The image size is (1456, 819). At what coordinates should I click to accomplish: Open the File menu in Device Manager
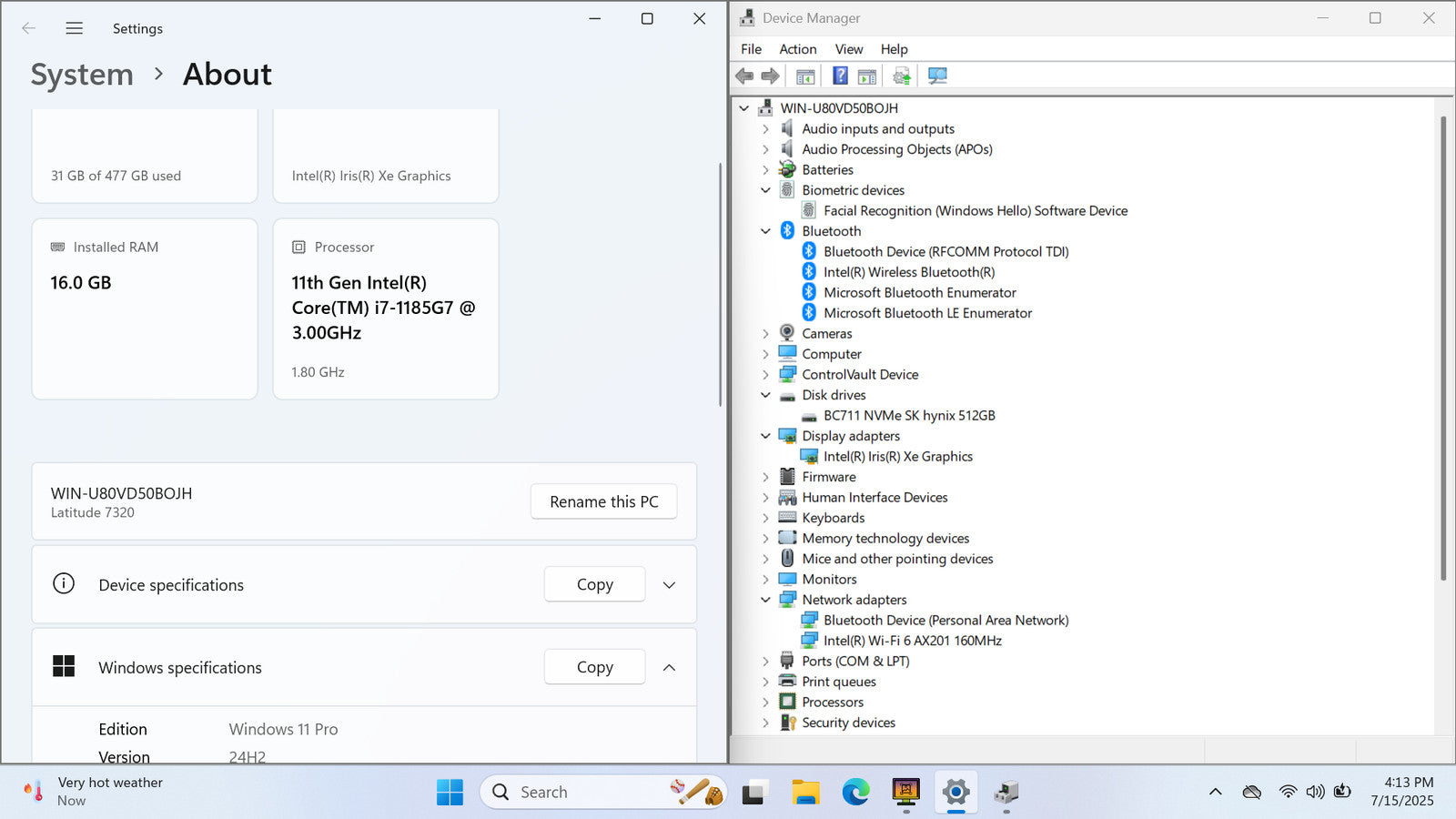click(x=751, y=49)
